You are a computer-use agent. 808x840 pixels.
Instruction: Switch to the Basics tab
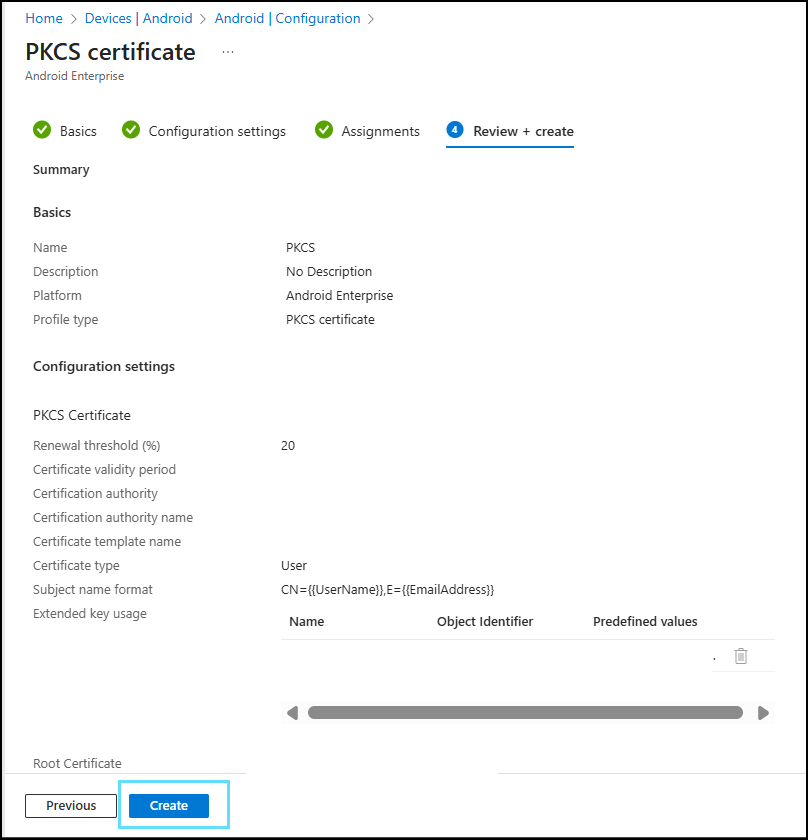78,131
